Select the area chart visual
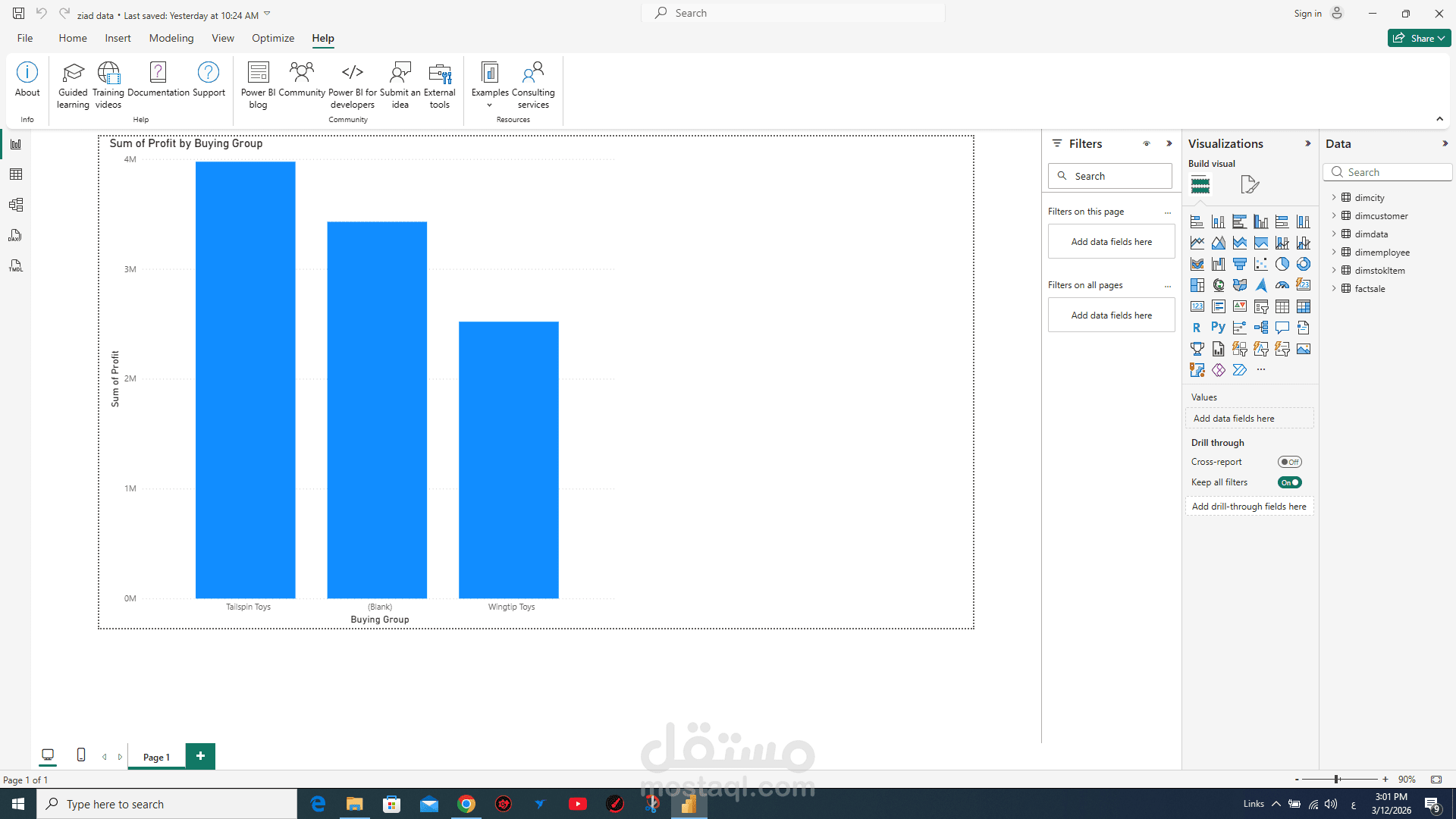 (1218, 243)
